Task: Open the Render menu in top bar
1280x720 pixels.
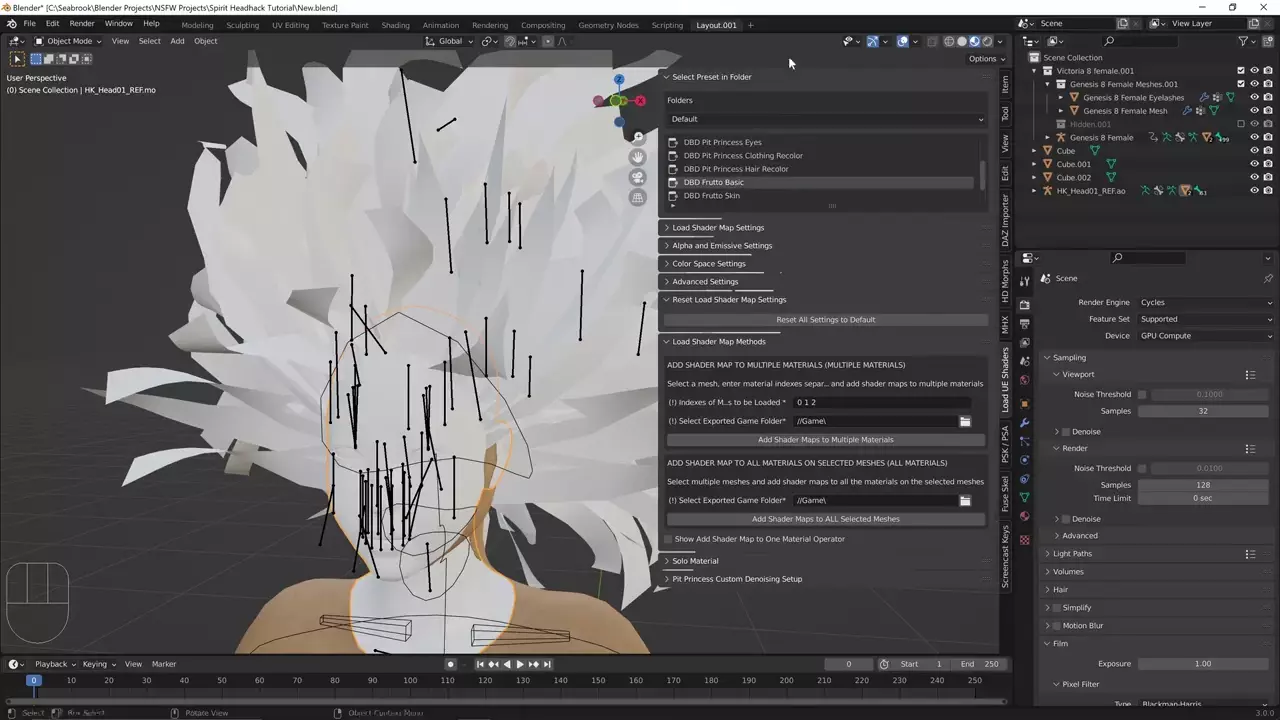Action: 82,24
